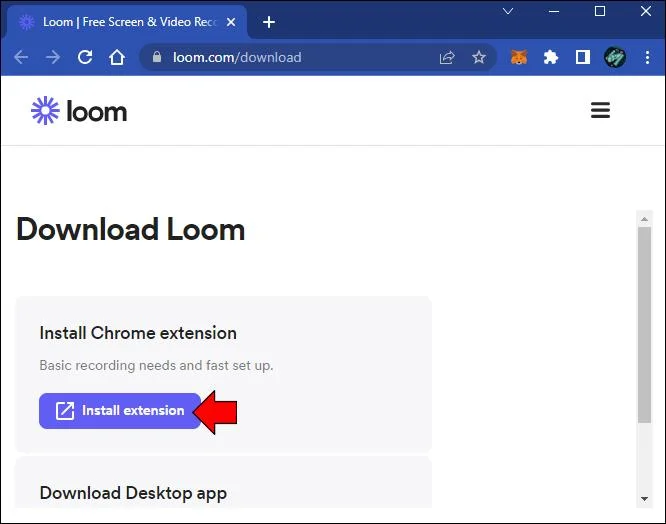This screenshot has height=524, width=666.
Task: Open the Chrome three-dot menu
Action: (647, 57)
